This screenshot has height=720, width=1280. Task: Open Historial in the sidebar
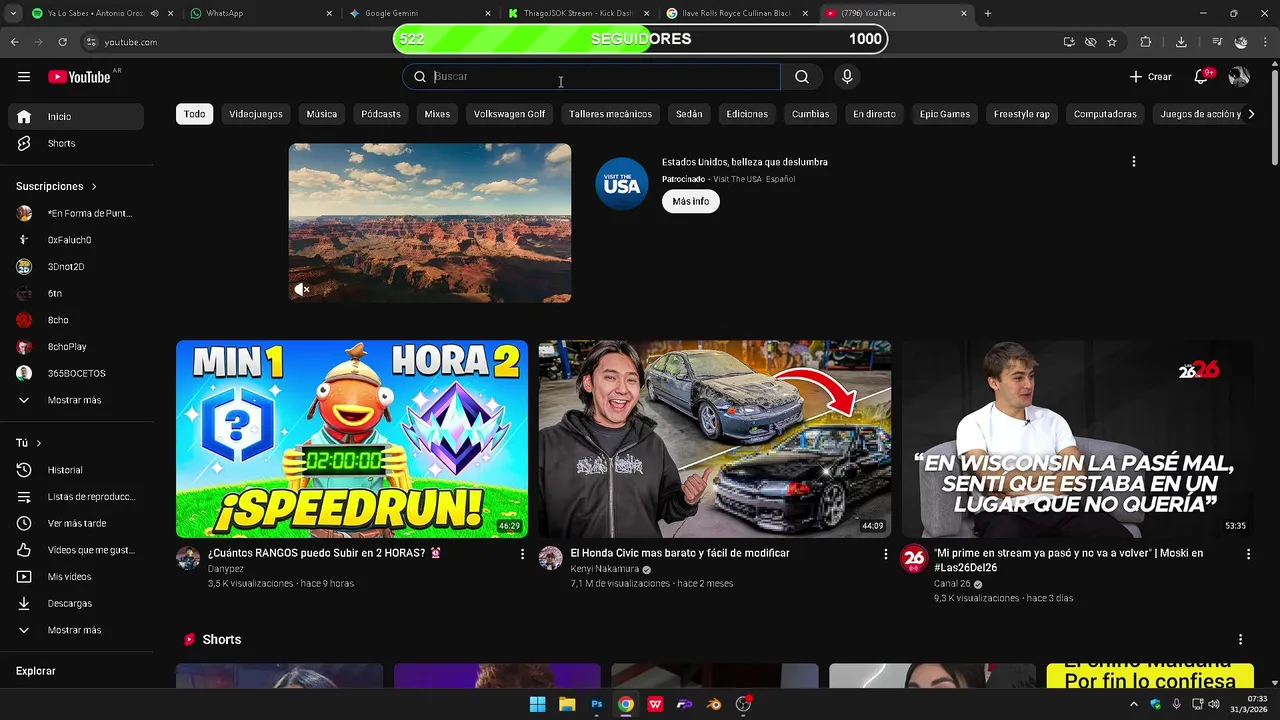(76, 470)
